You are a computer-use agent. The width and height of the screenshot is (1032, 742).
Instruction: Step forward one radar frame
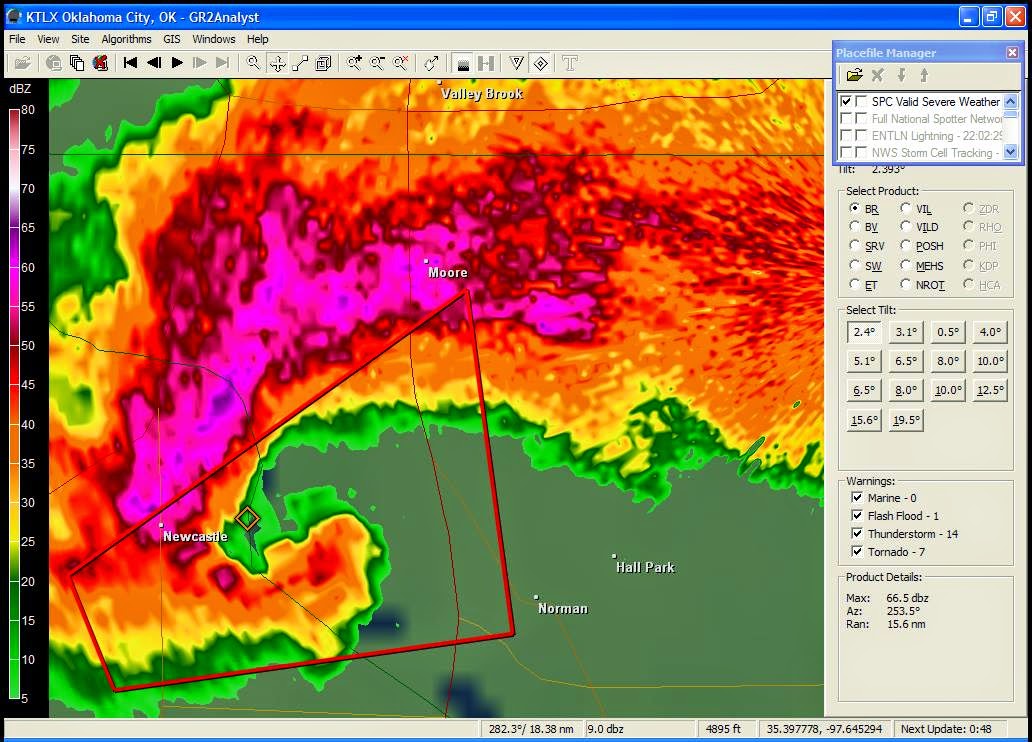[x=199, y=63]
